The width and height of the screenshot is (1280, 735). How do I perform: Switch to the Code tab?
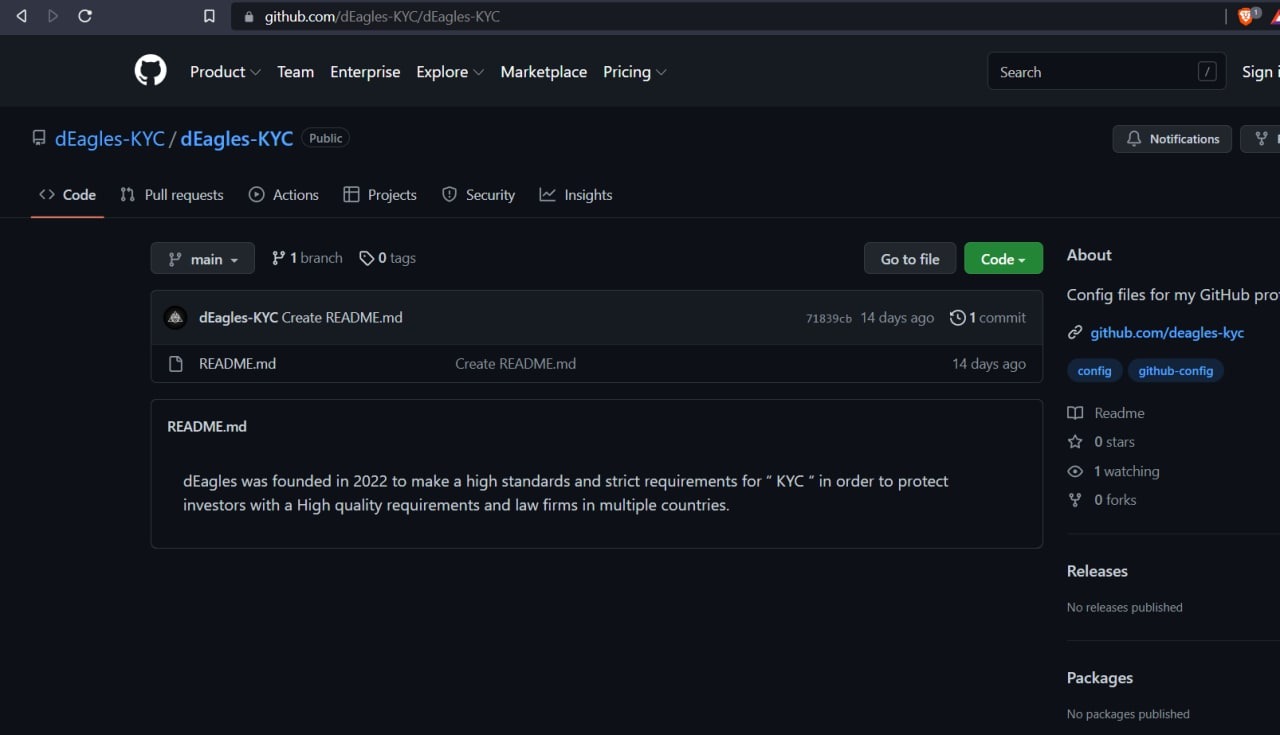click(67, 195)
